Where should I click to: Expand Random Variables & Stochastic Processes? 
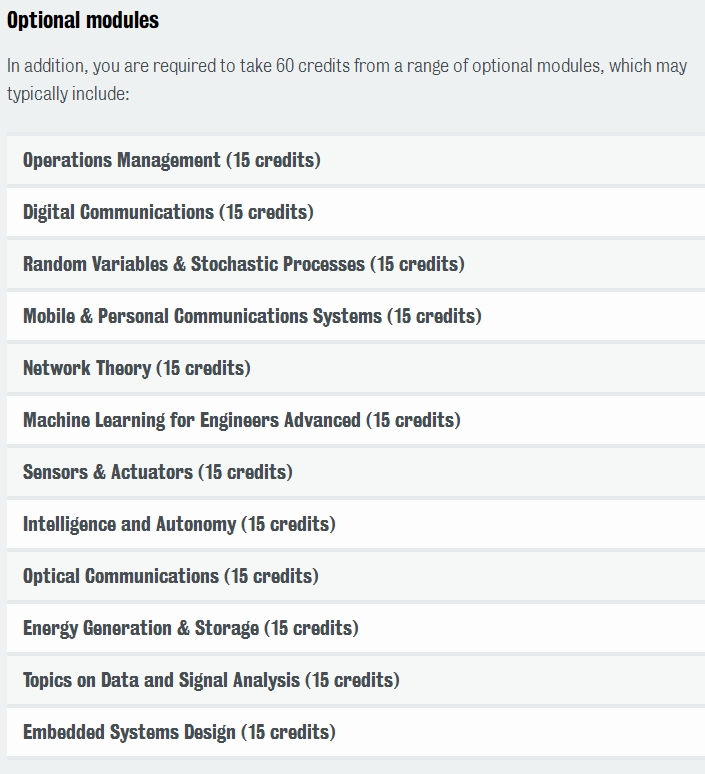coord(356,264)
